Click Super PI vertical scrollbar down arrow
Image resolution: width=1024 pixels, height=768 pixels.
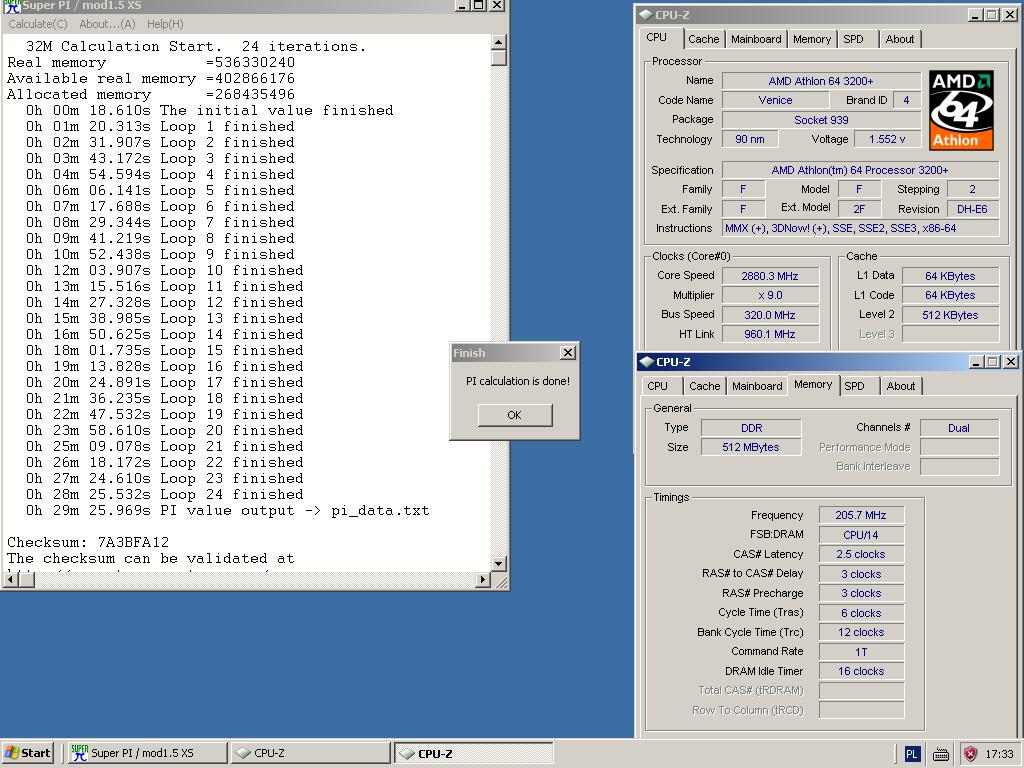498,564
